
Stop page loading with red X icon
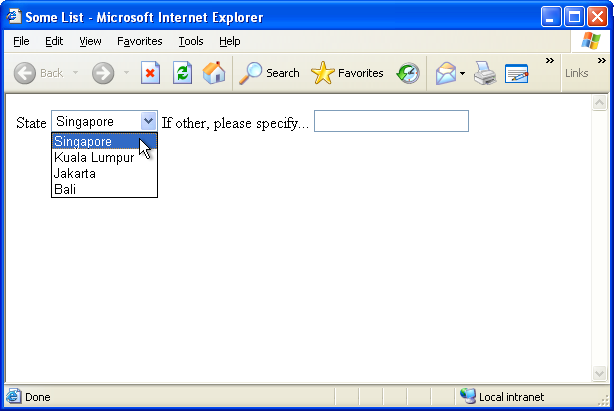[x=150, y=73]
